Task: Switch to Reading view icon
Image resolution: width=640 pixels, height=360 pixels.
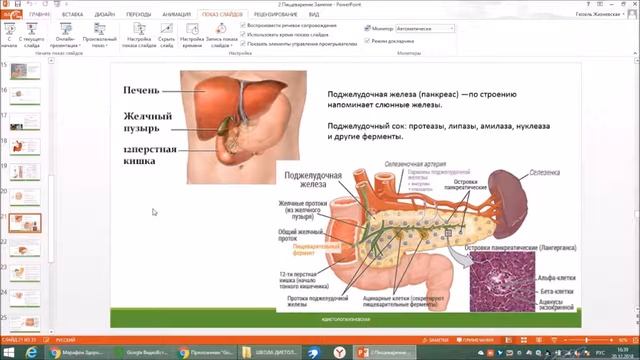Action: point(539,340)
